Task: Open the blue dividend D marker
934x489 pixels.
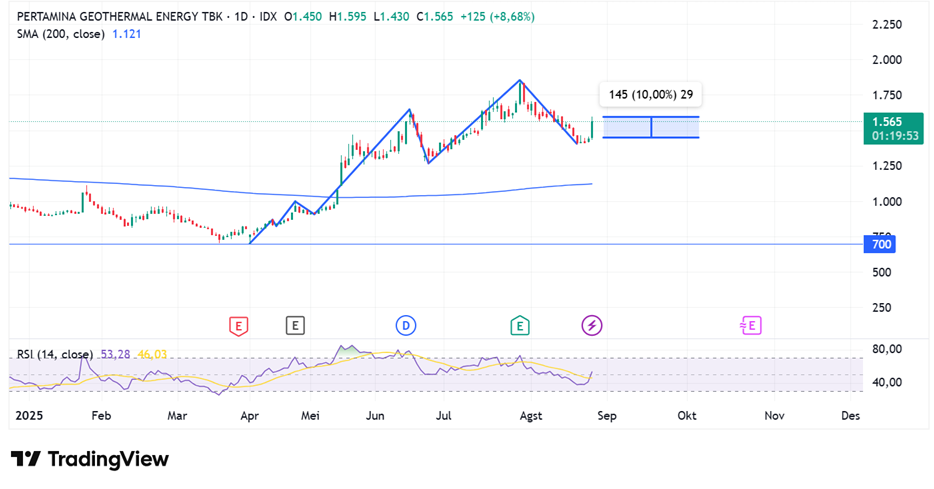Action: click(405, 325)
